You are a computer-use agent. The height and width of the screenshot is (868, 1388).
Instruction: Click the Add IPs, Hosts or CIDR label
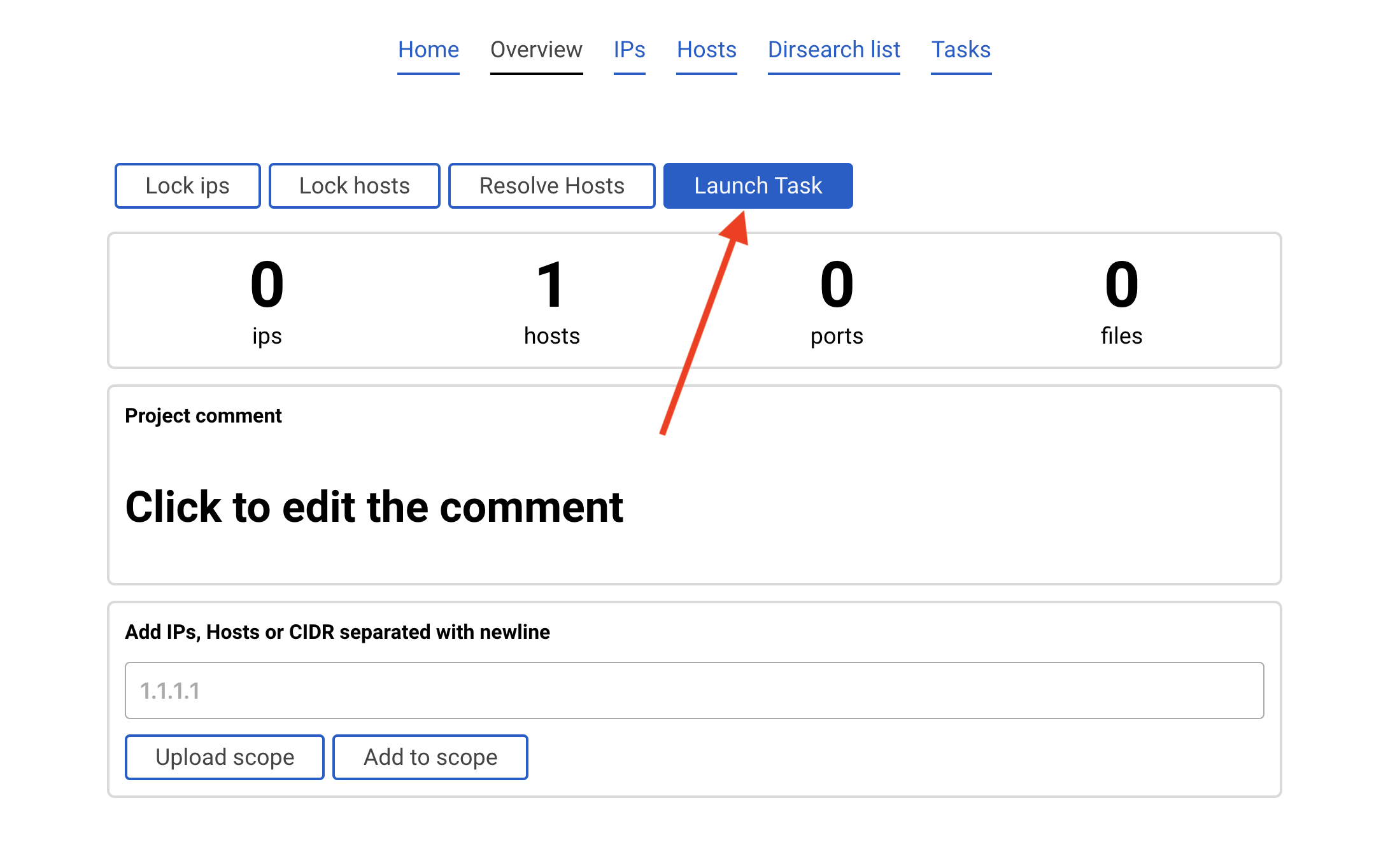point(337,632)
